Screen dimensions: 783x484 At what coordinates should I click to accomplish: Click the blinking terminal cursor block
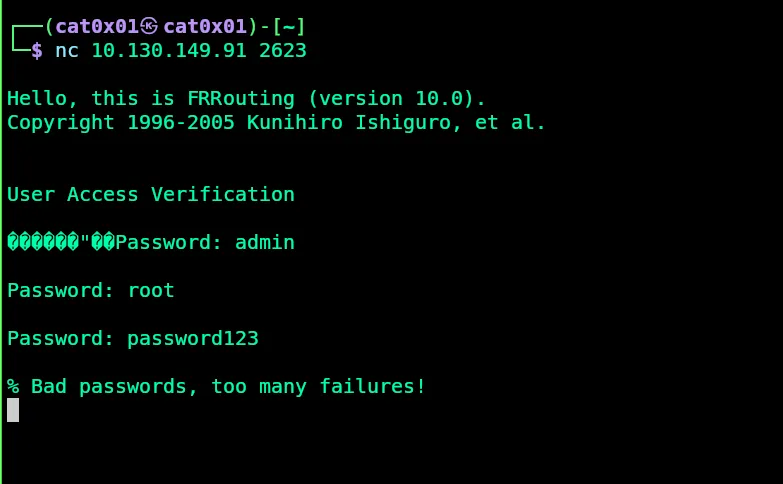pyautogui.click(x=13, y=409)
